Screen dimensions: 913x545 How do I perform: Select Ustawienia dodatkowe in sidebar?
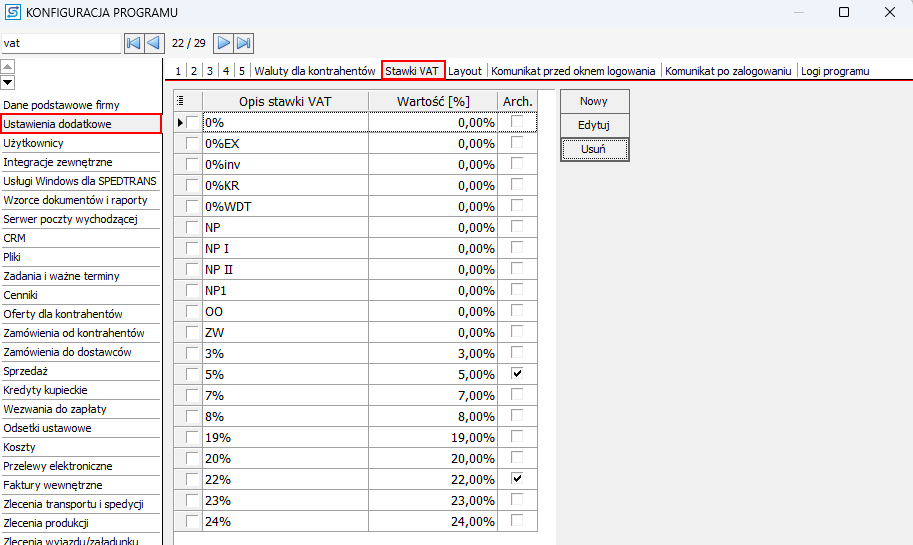click(x=80, y=124)
